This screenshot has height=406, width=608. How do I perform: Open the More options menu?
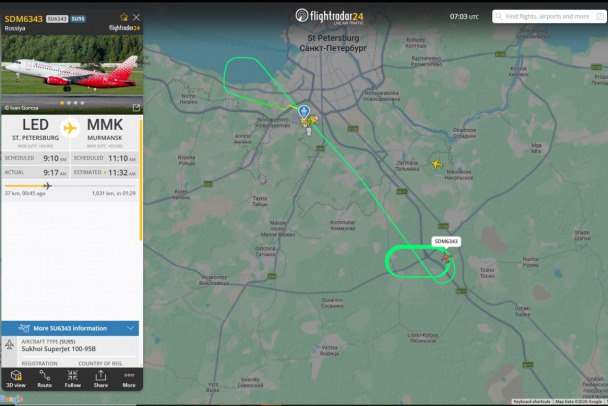click(129, 379)
